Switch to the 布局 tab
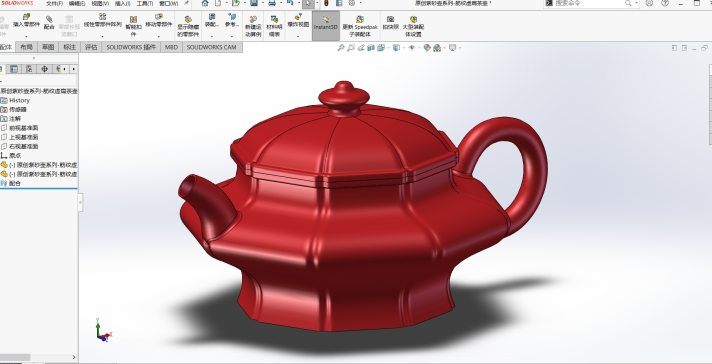 [x=26, y=47]
